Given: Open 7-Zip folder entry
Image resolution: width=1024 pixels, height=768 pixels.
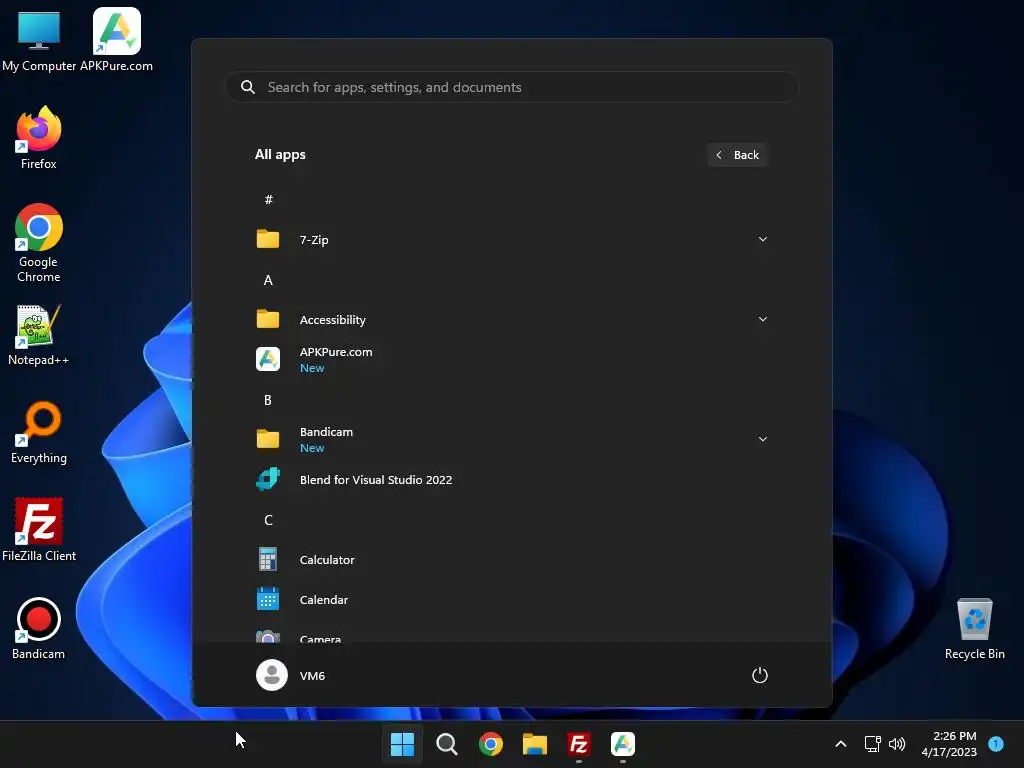Looking at the screenshot, I should [512, 240].
